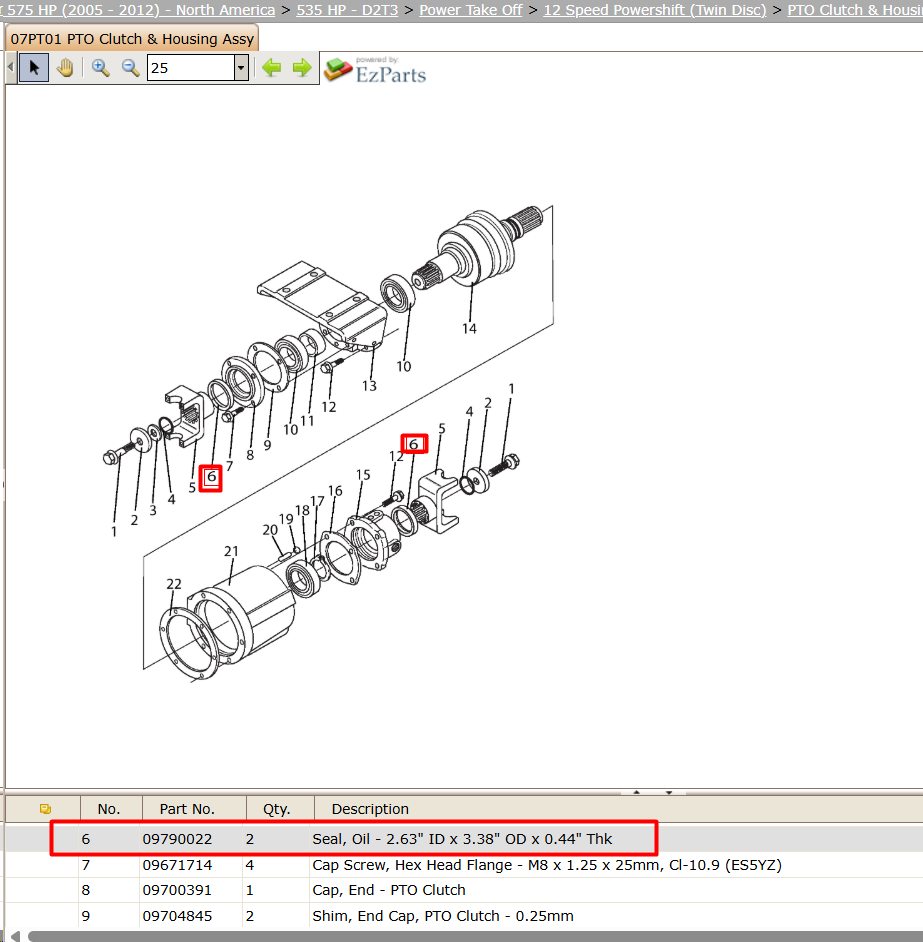Click the horizontal scrollbar at bottom
The width and height of the screenshot is (923, 942).
coord(475,937)
